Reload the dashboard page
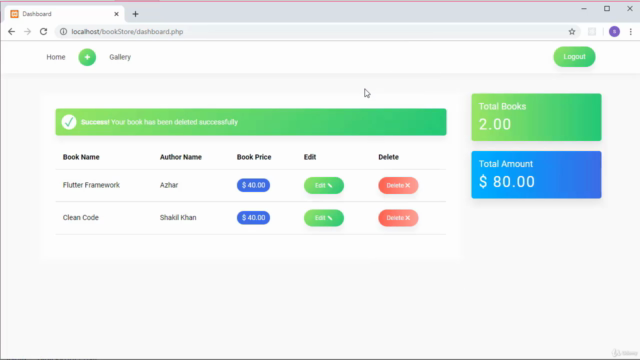The width and height of the screenshot is (640, 360). [43, 31]
